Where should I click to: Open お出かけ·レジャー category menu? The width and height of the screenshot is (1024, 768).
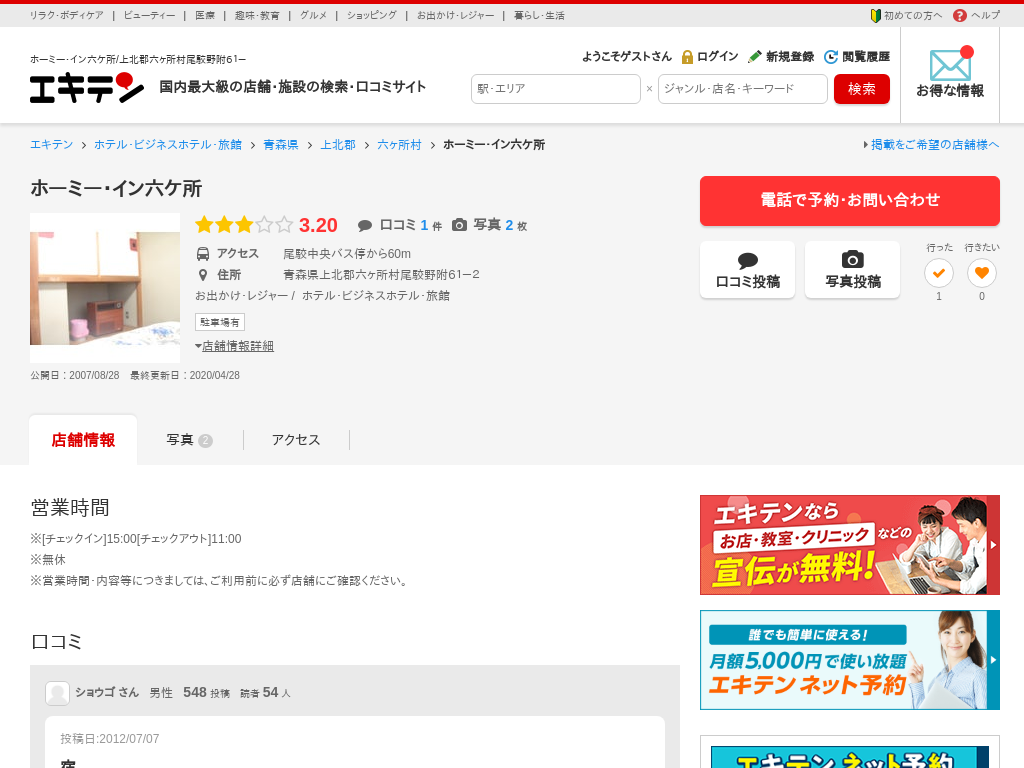pyautogui.click(x=456, y=16)
